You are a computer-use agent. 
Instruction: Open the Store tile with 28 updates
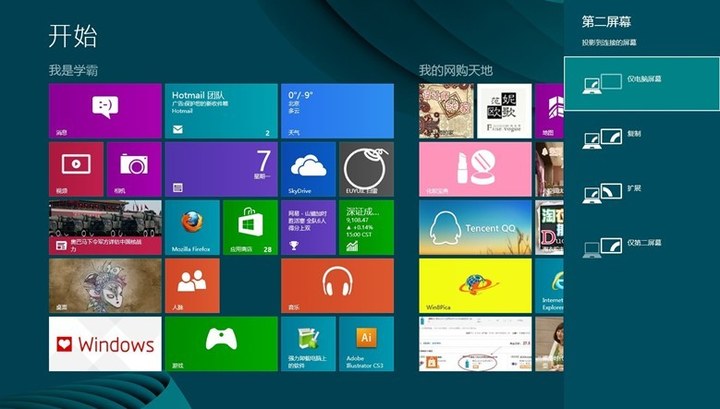(x=250, y=227)
